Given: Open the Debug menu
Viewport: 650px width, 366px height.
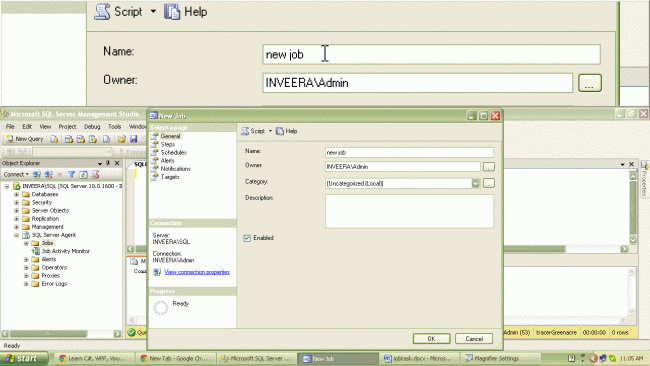Looking at the screenshot, I should (92, 126).
